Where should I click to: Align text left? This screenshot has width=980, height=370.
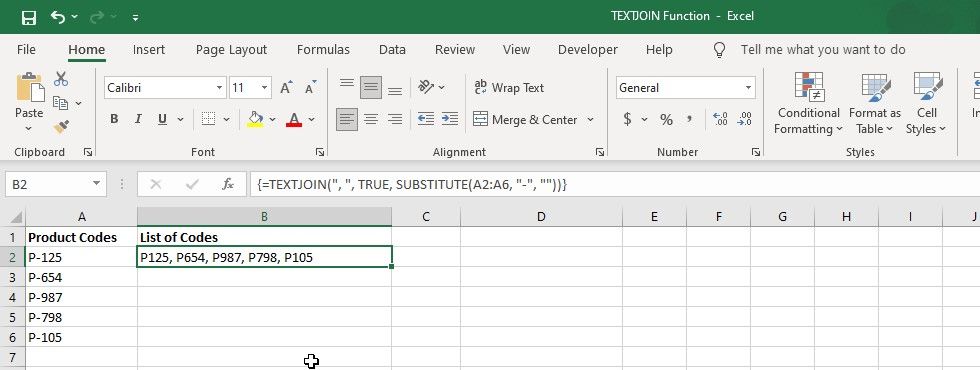(x=347, y=119)
